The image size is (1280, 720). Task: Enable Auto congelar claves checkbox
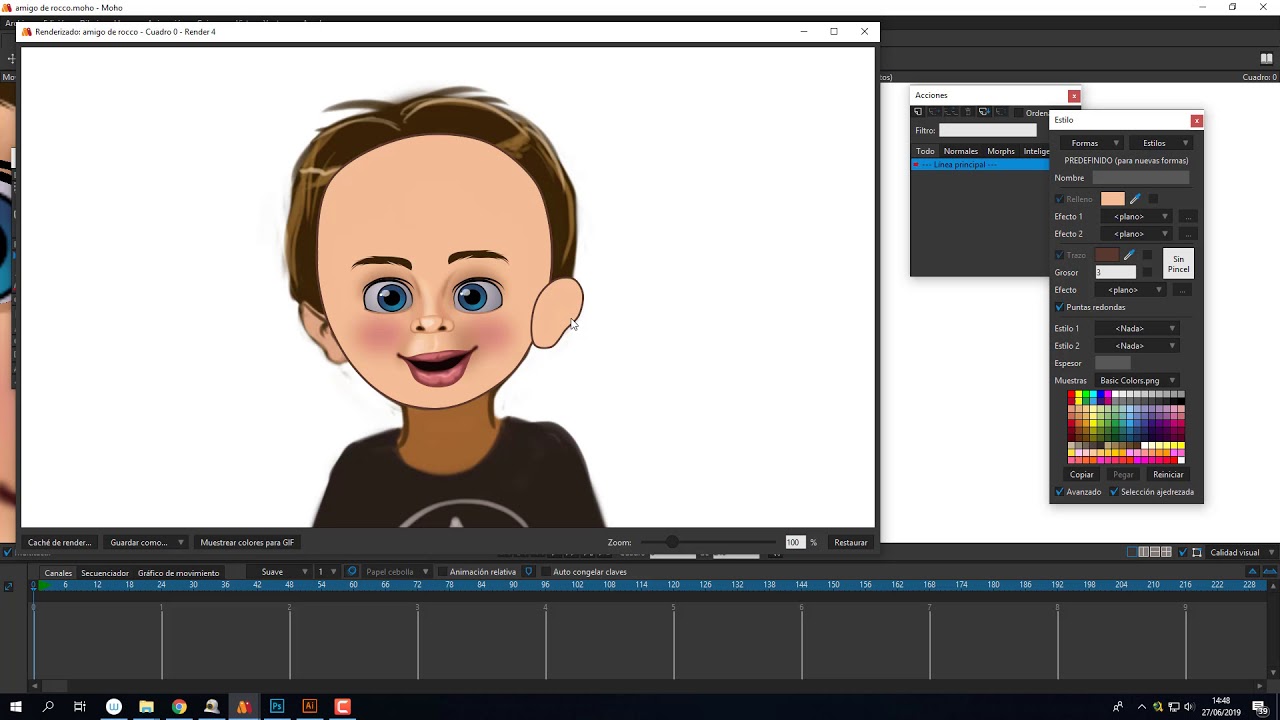(x=546, y=572)
